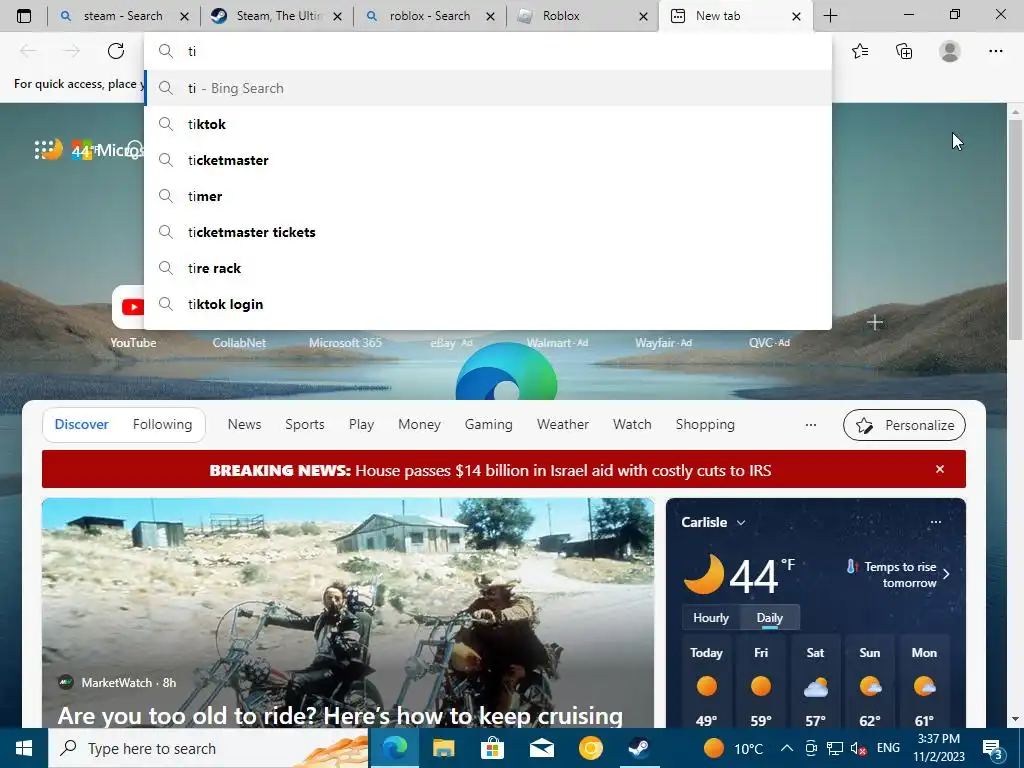Viewport: 1024px width, 768px height.
Task: Open the notification center icon
Action: (993, 750)
